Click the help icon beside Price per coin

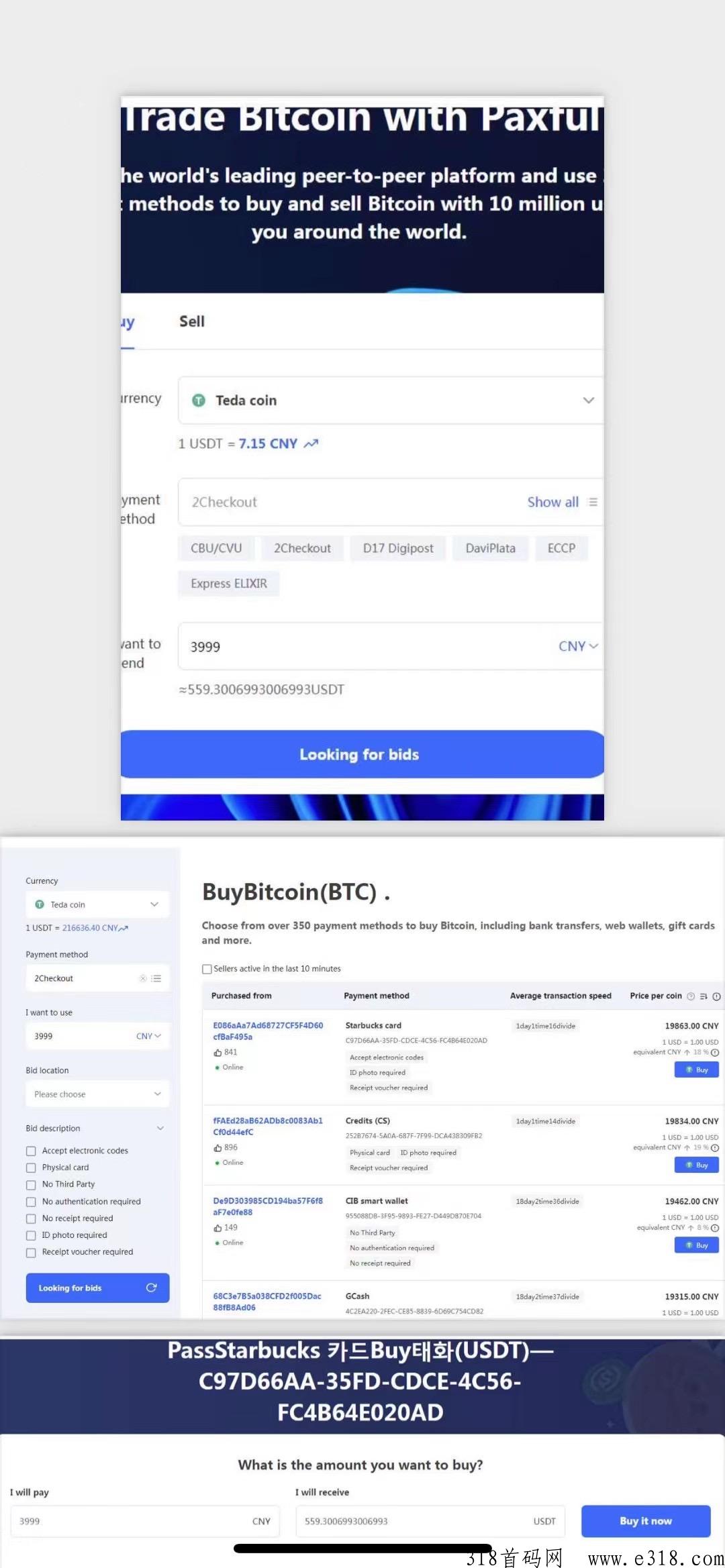(x=691, y=996)
